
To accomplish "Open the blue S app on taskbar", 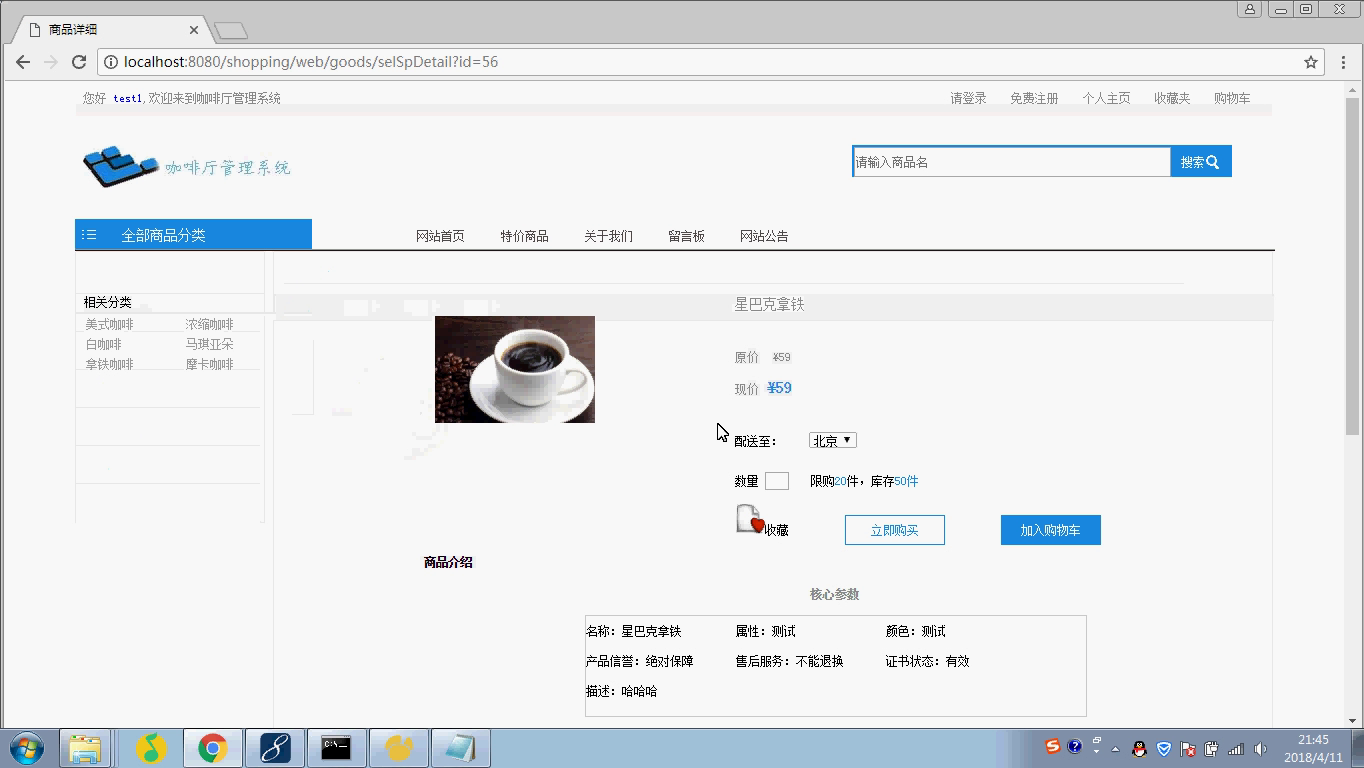I will click(275, 748).
